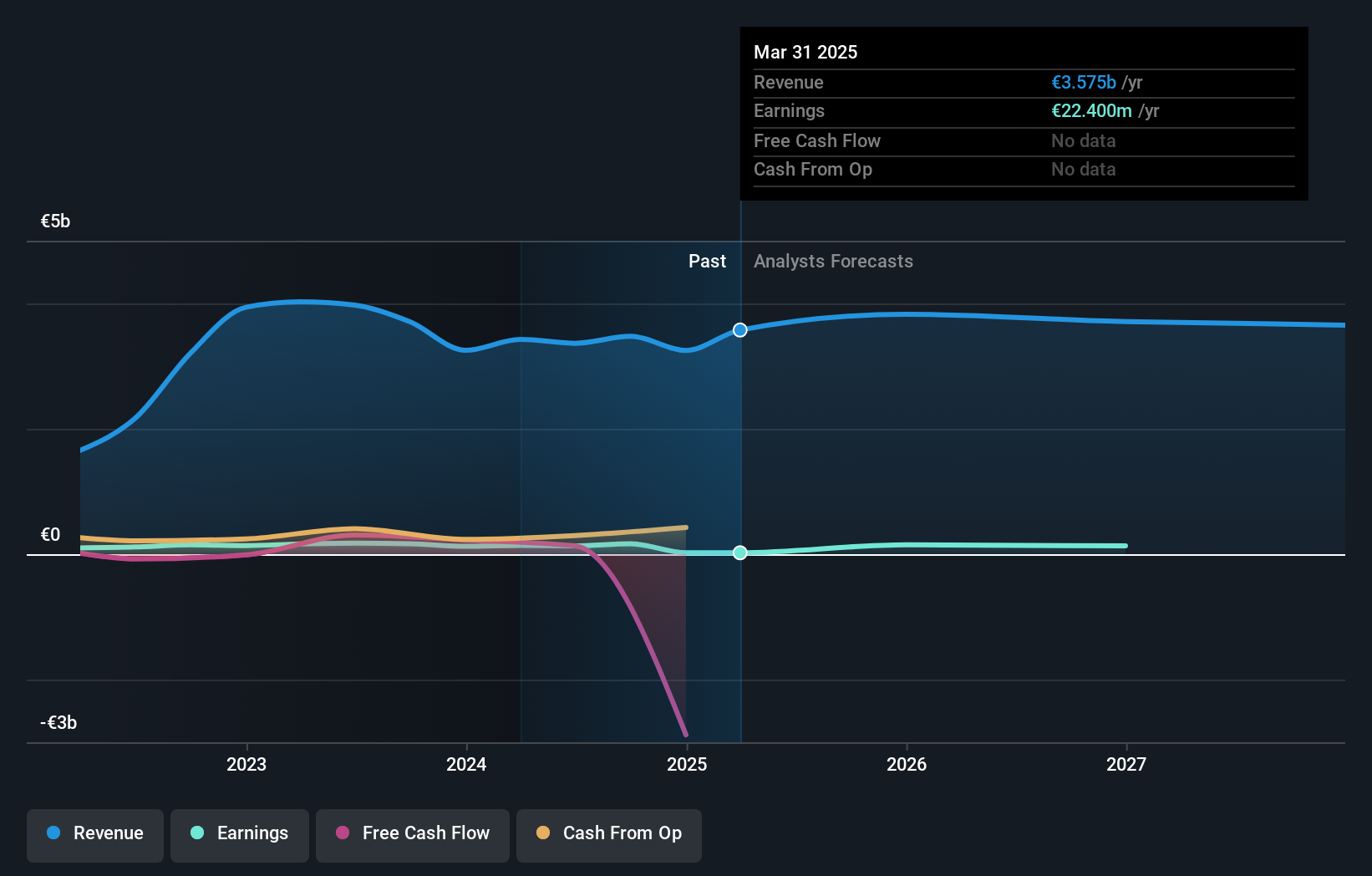Click the €22.400m earnings value in tooltip
This screenshot has width=1372, height=876.
pyautogui.click(x=1091, y=110)
